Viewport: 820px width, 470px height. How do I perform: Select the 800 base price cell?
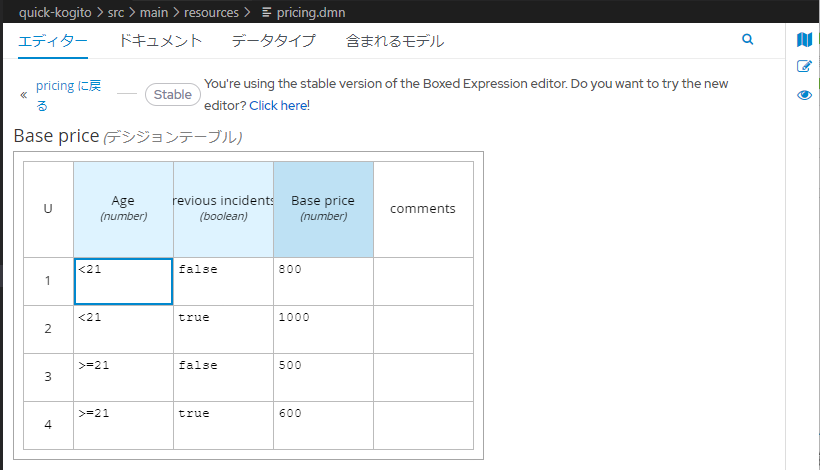tap(323, 281)
